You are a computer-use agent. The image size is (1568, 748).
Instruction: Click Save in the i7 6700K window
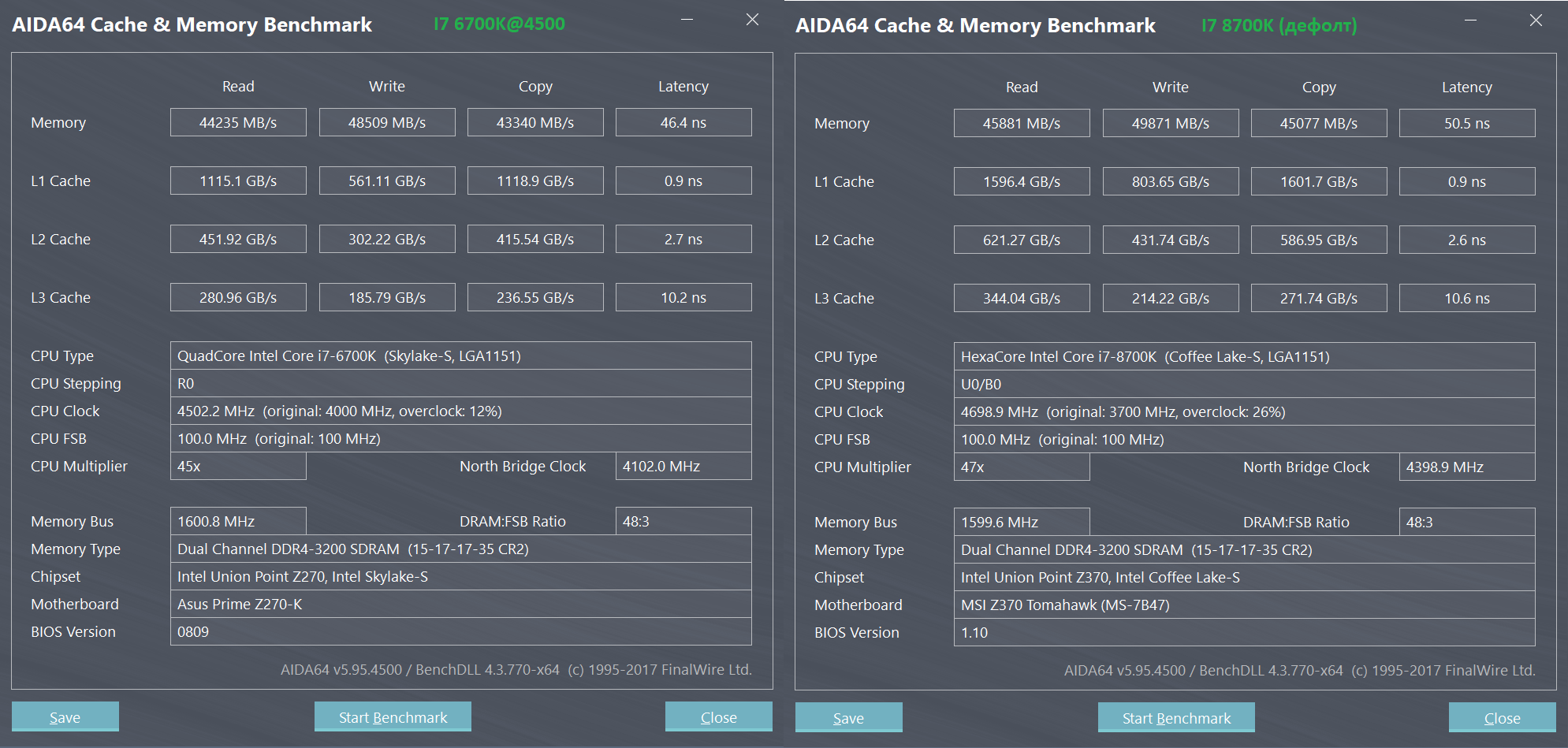coord(65,716)
